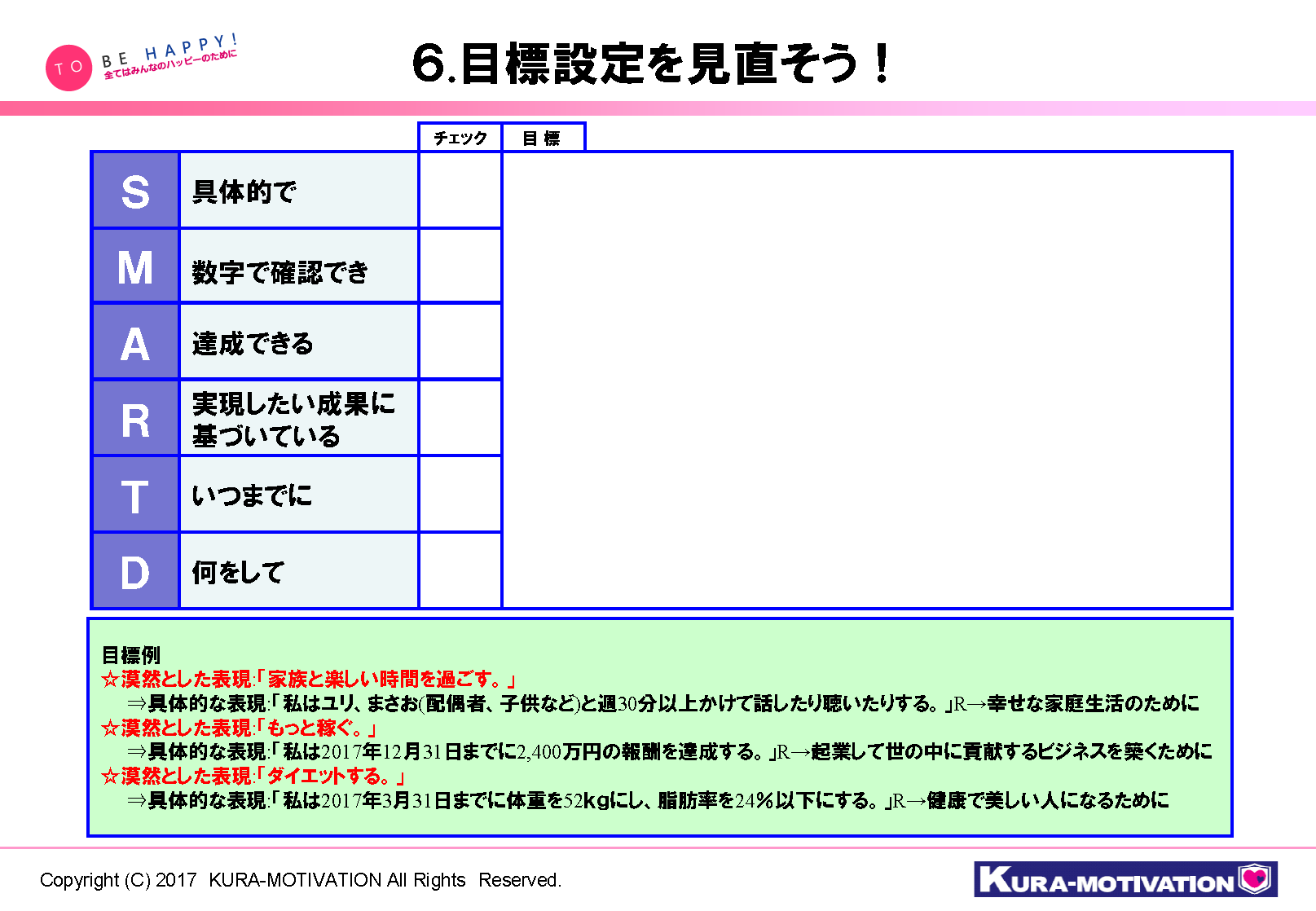Tick the check cell for いつまでに

(x=460, y=495)
